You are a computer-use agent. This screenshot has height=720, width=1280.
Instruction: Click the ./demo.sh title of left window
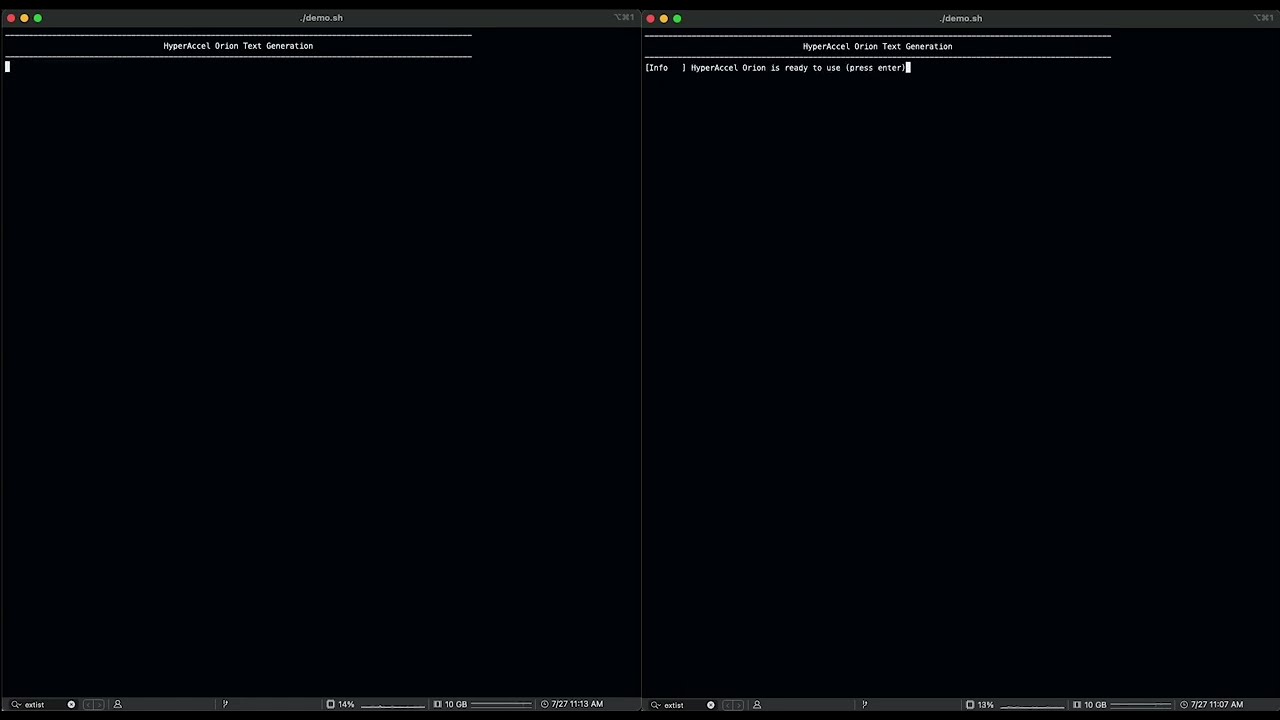pyautogui.click(x=321, y=18)
